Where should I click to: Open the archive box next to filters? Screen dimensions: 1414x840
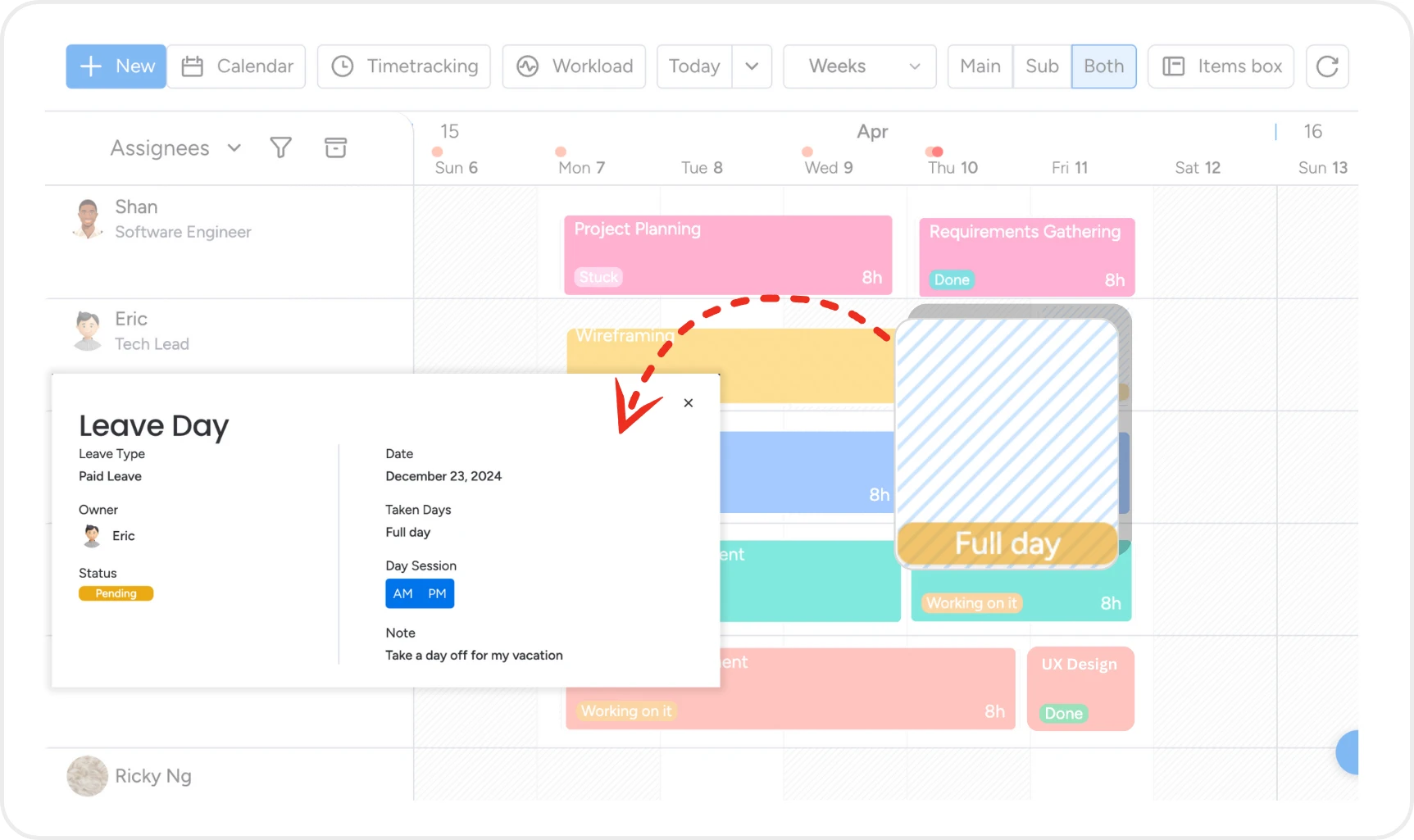335,148
